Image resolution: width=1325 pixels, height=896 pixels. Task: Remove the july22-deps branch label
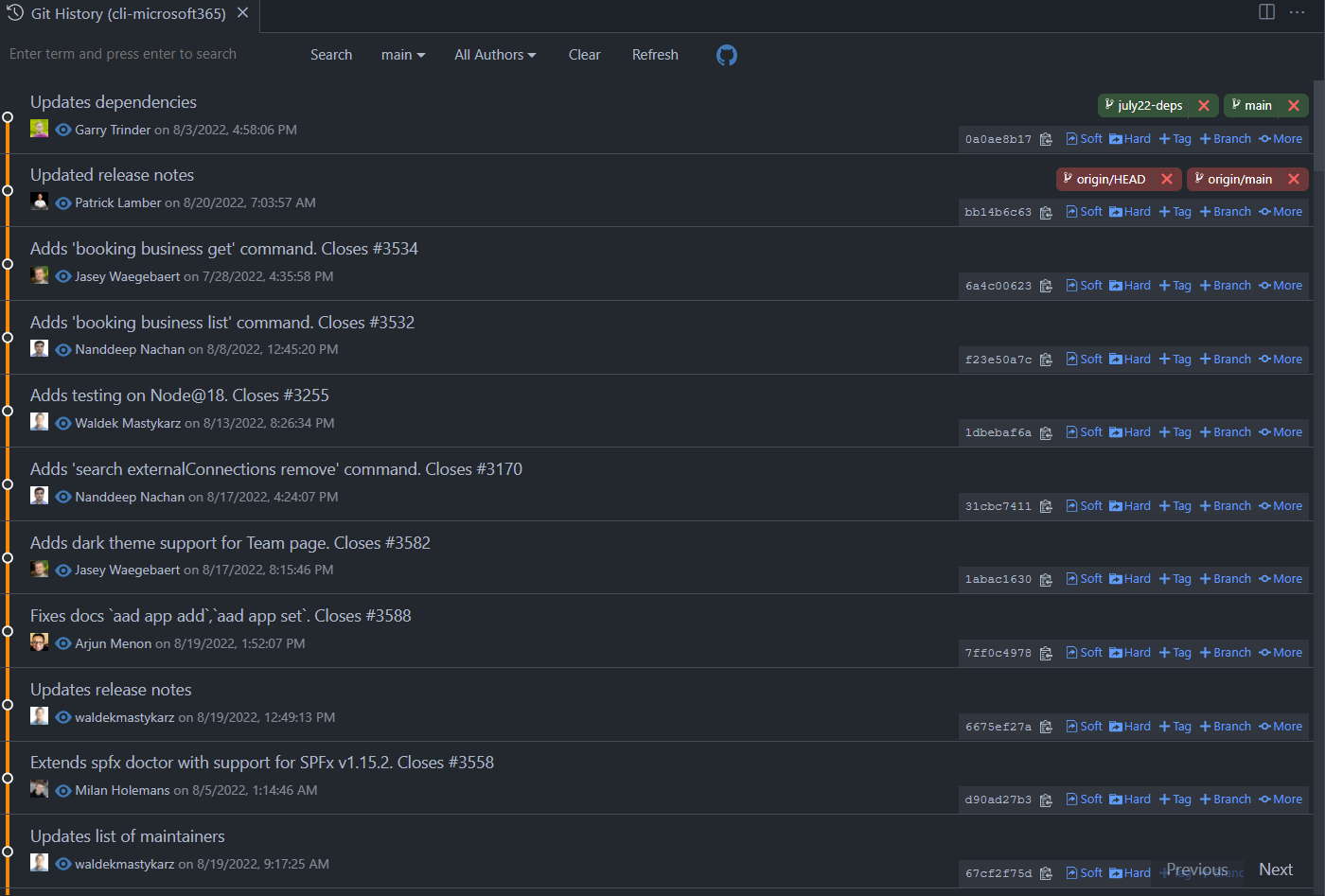pos(1204,106)
